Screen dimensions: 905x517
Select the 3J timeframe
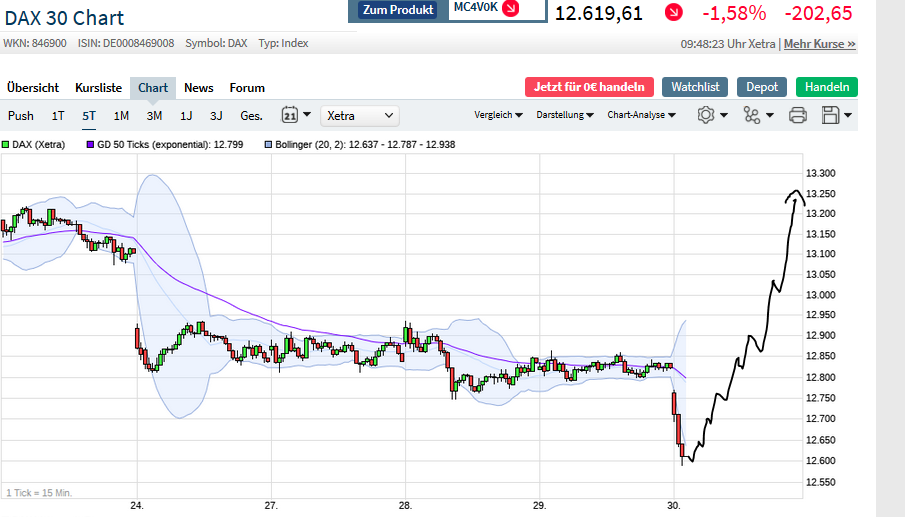pyautogui.click(x=216, y=115)
